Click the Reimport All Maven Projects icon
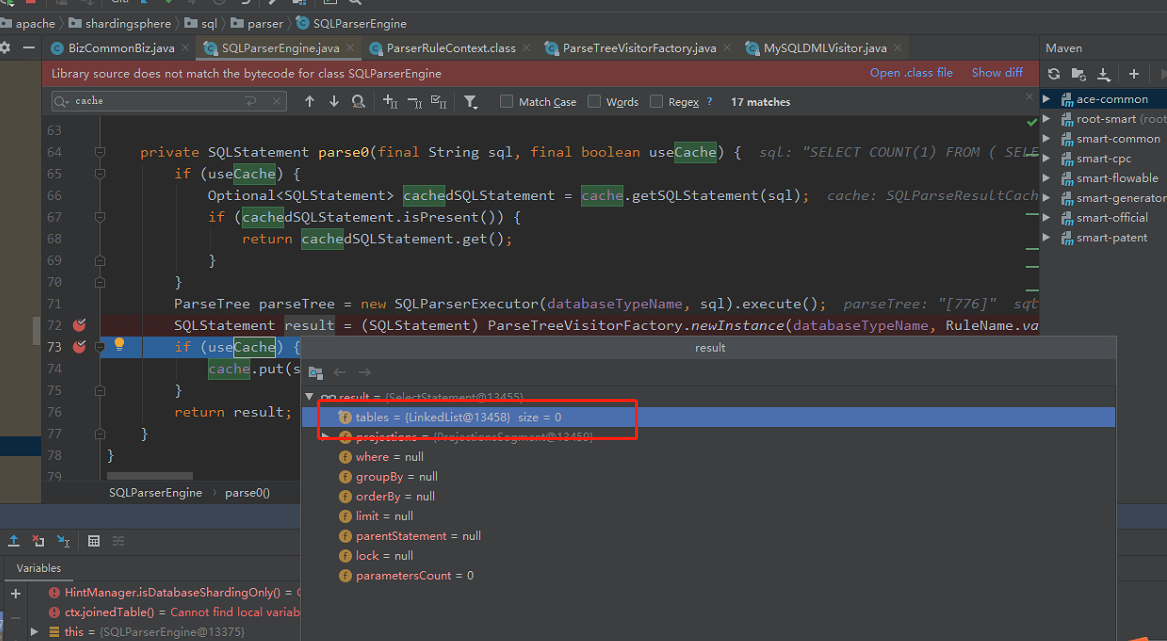This screenshot has height=641, width=1167. point(1054,76)
